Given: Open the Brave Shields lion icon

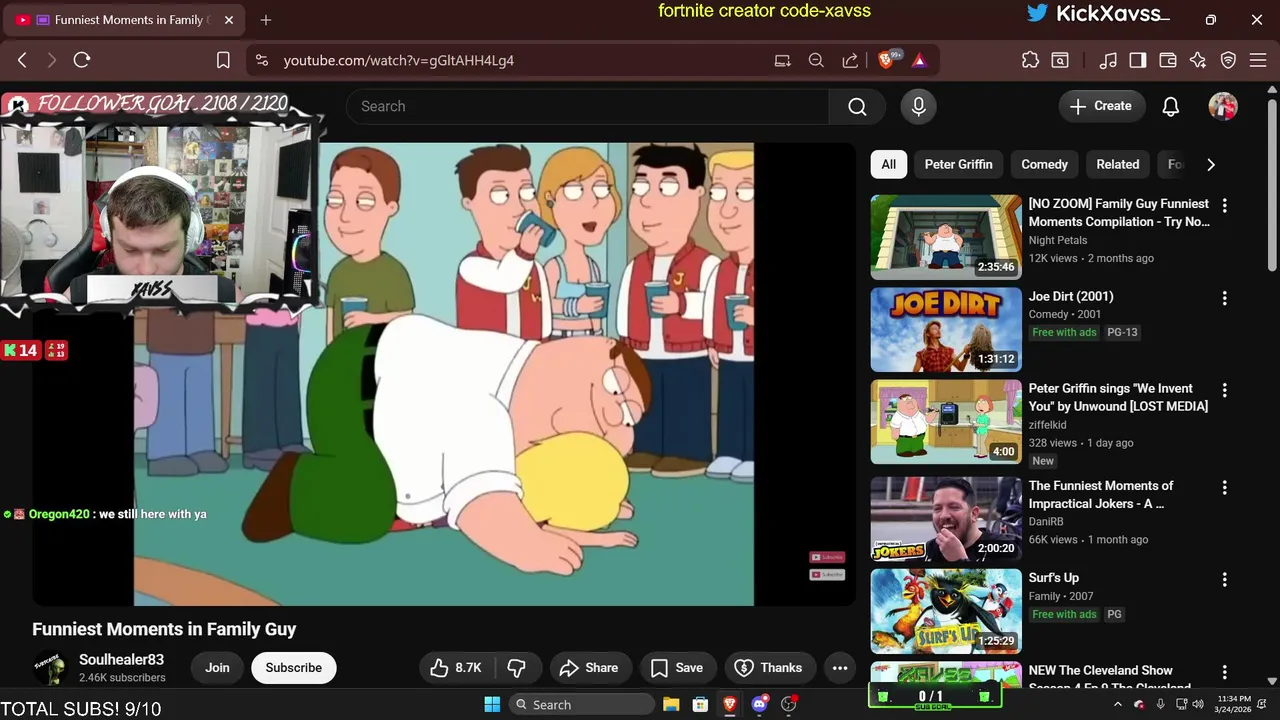Looking at the screenshot, I should 886,60.
